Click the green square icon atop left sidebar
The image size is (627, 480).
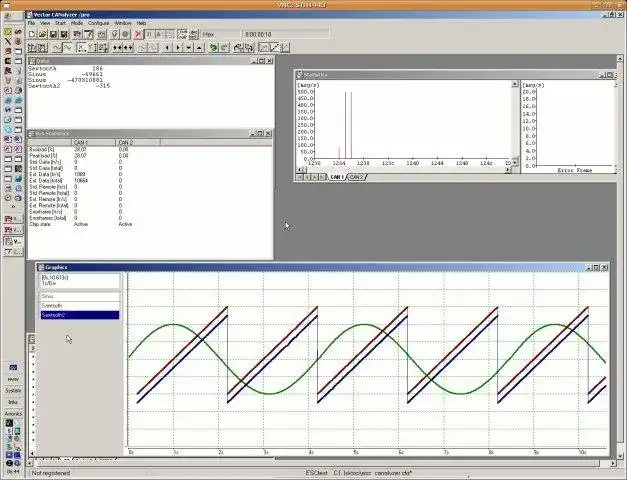pos(8,32)
